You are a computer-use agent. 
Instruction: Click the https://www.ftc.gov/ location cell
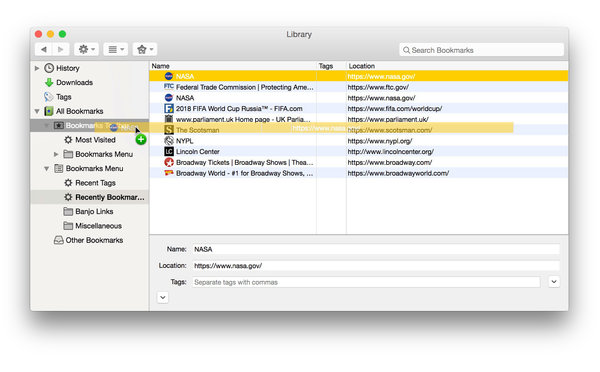pyautogui.click(x=378, y=87)
